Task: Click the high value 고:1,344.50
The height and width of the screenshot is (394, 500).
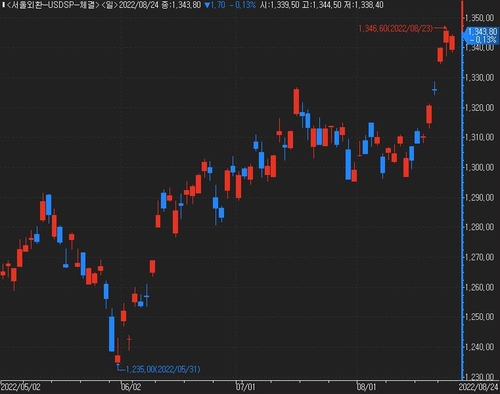Action: point(322,5)
